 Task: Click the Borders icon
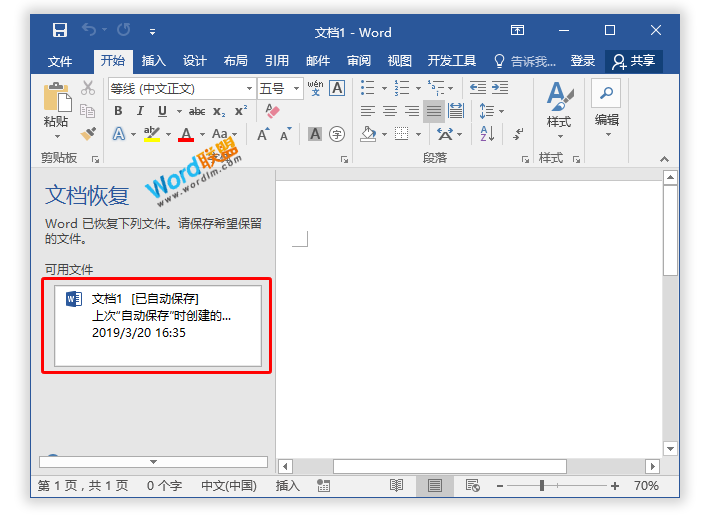click(x=402, y=134)
